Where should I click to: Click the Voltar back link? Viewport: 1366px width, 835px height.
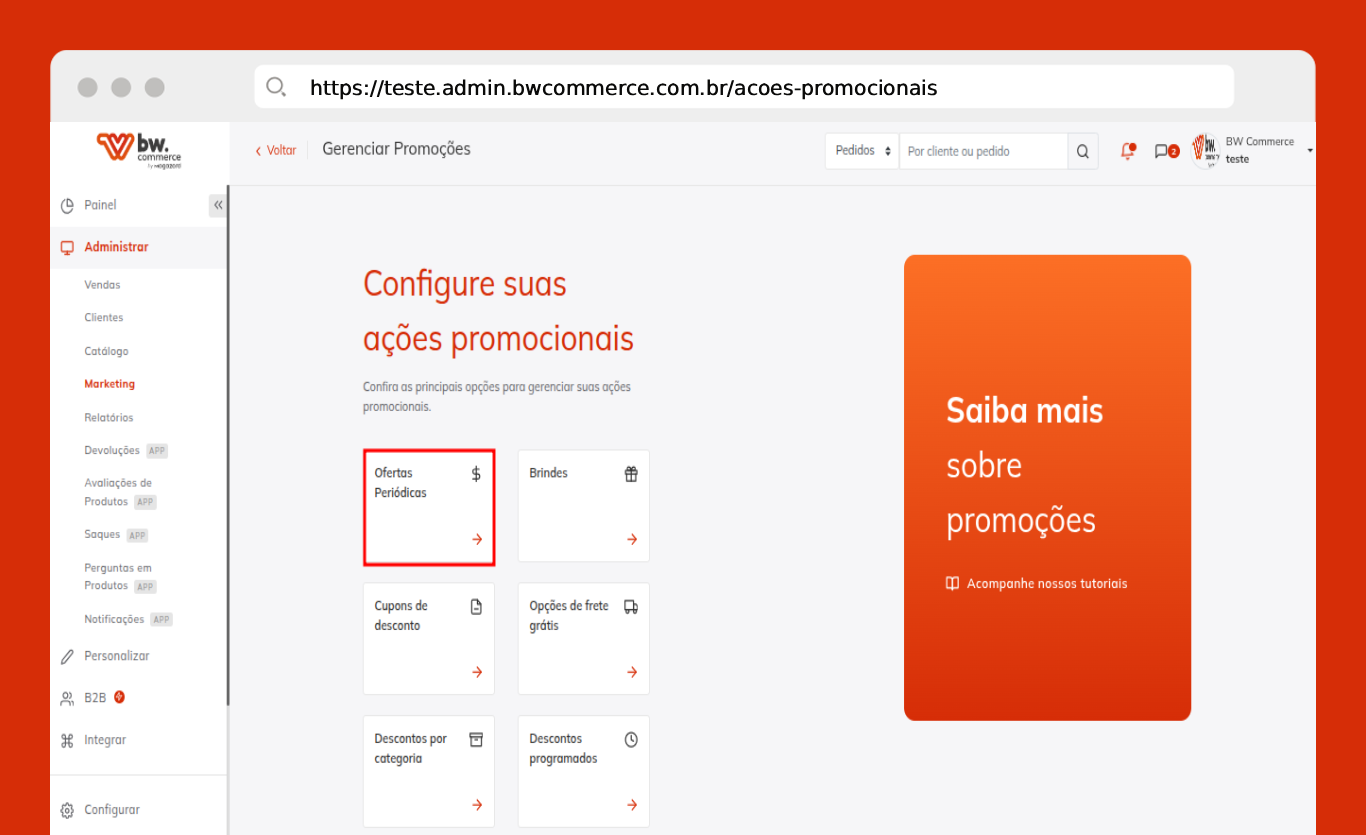pyautogui.click(x=276, y=150)
